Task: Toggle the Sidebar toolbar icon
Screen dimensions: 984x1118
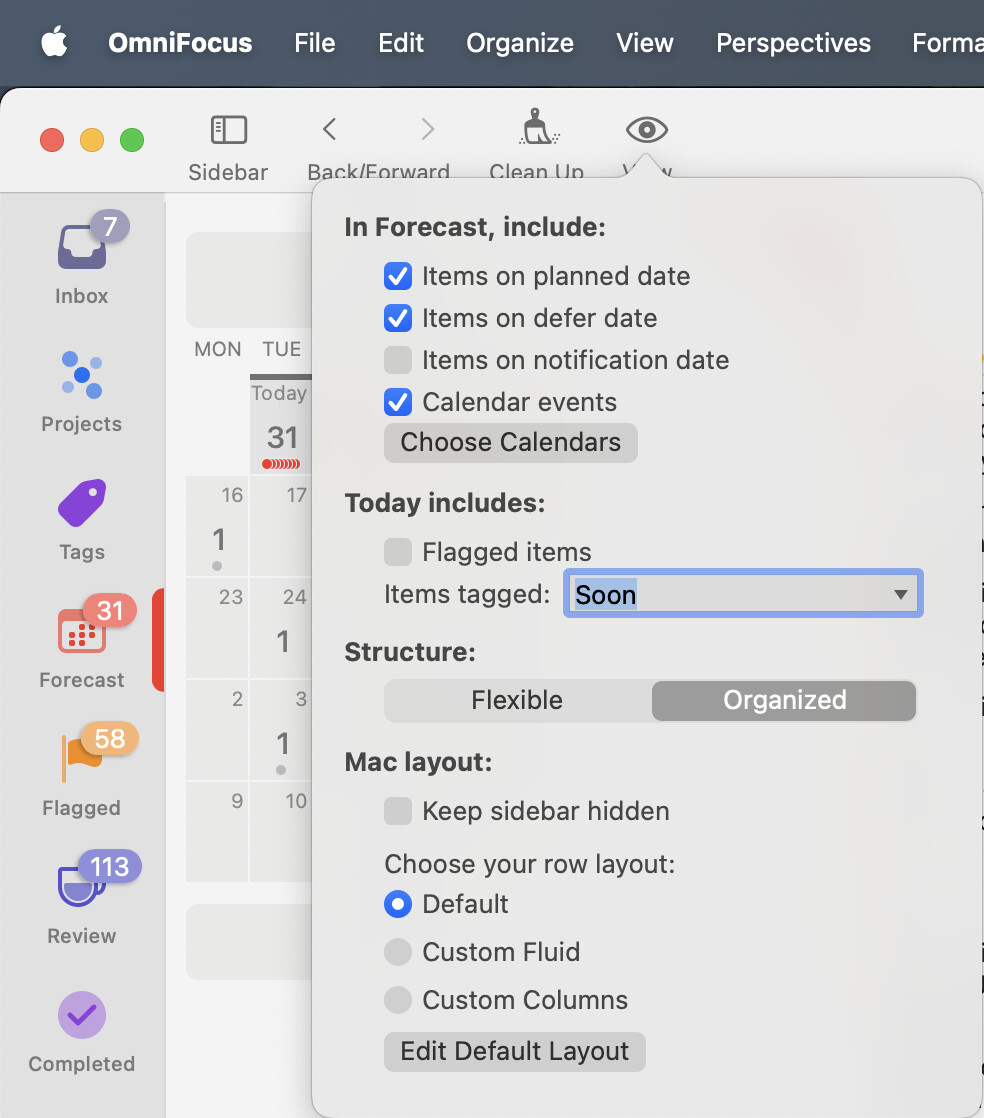Action: 228,130
